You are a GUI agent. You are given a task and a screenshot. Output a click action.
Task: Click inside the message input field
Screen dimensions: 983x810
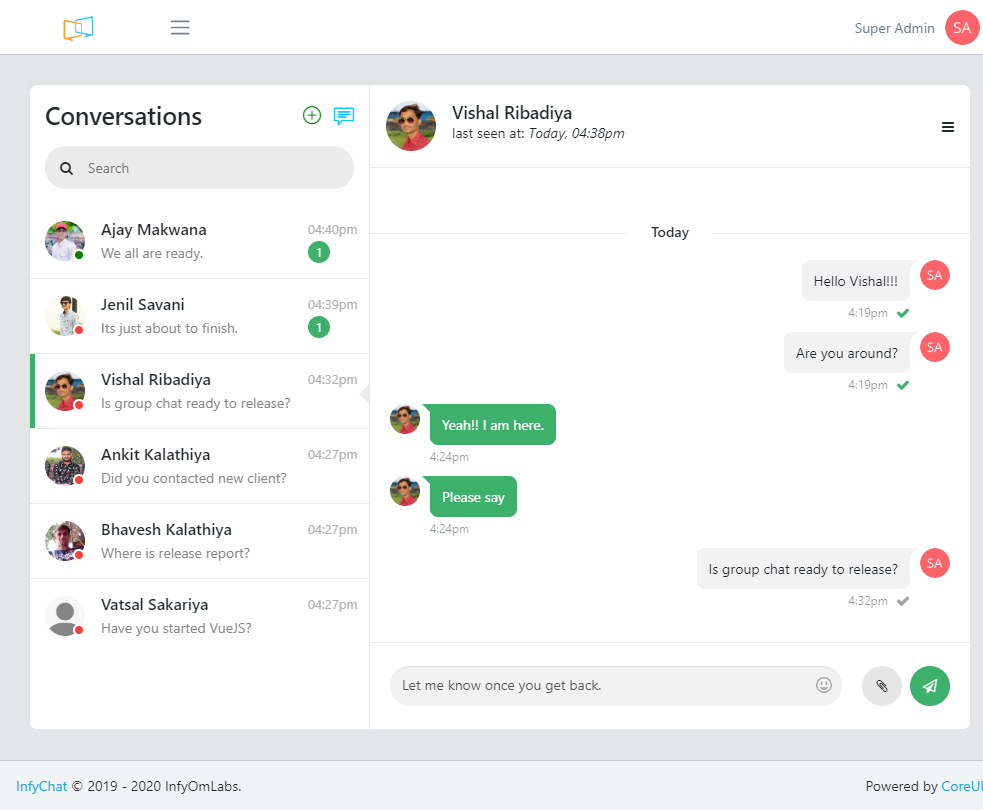click(x=600, y=685)
